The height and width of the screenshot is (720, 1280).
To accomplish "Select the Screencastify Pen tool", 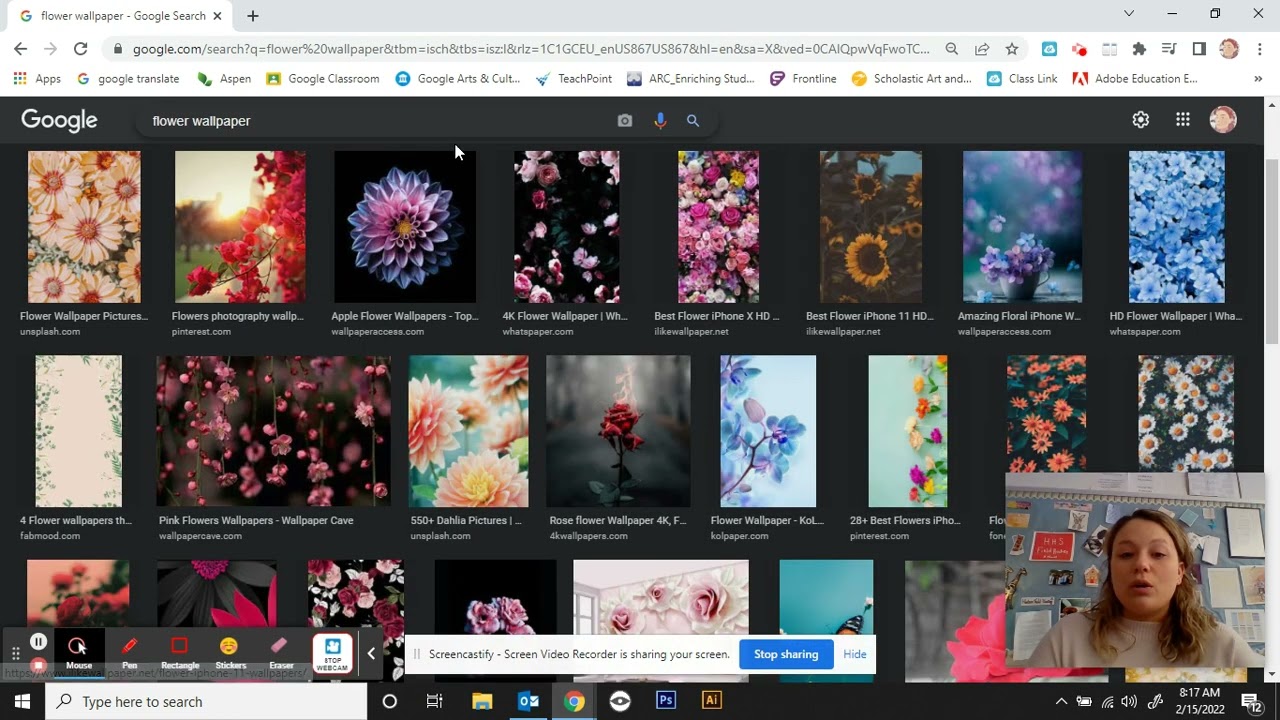I will coord(130,652).
